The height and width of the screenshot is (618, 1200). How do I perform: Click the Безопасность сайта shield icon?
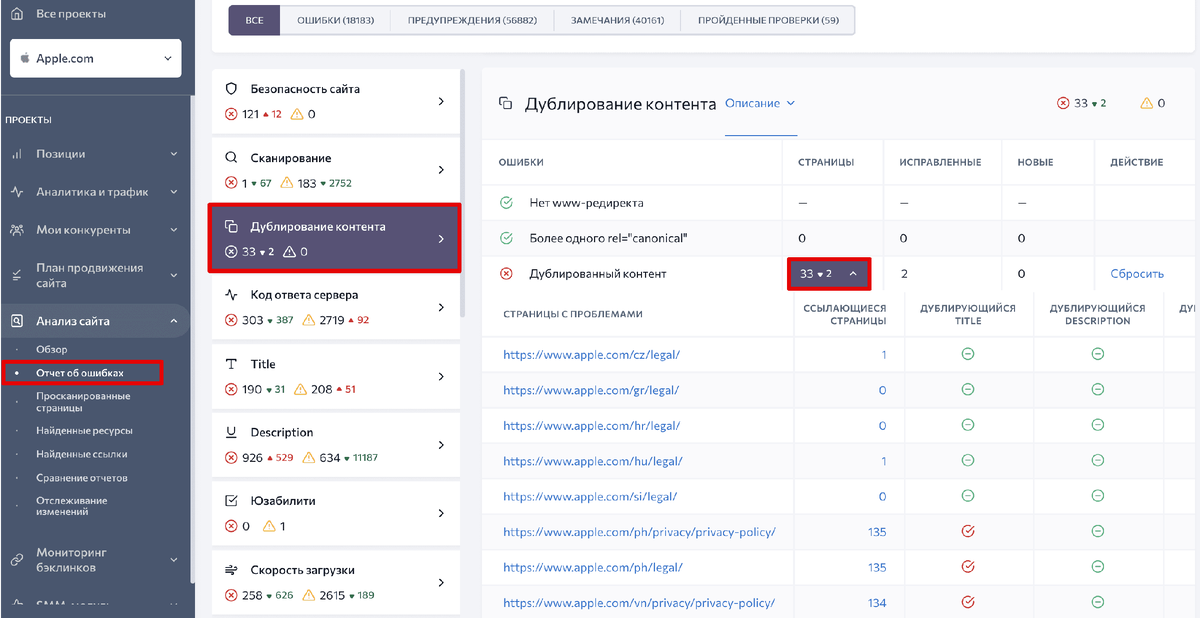point(231,89)
